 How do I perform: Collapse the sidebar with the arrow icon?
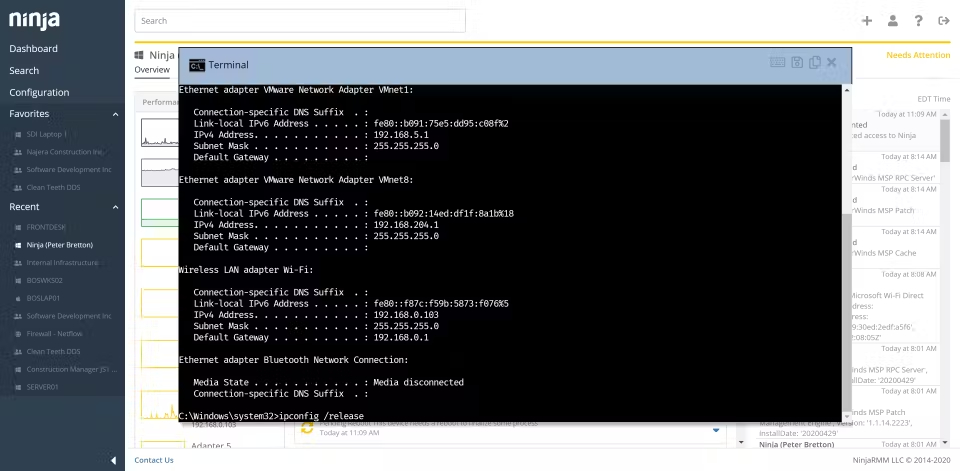click(113, 460)
